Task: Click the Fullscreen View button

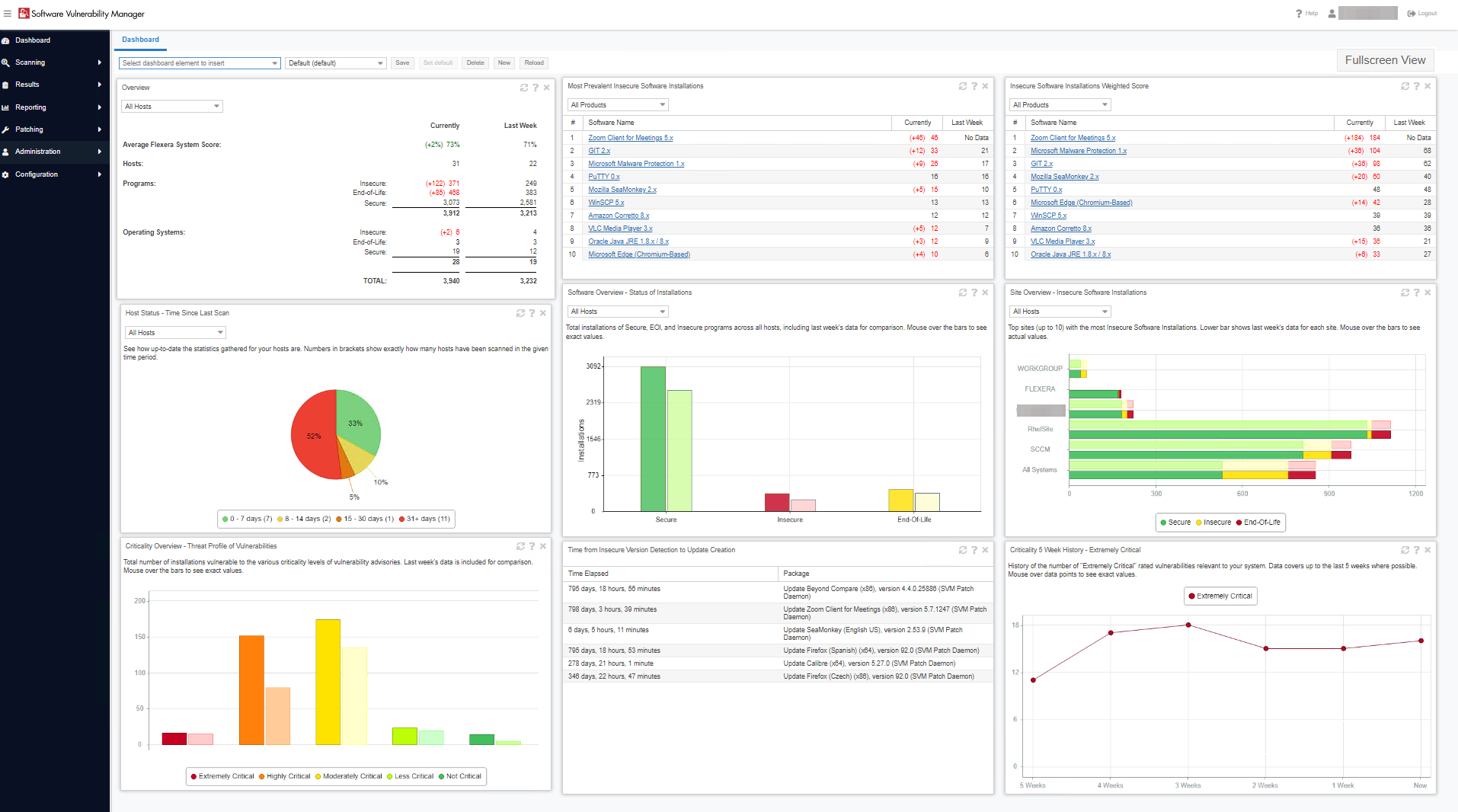Action: click(x=1384, y=60)
